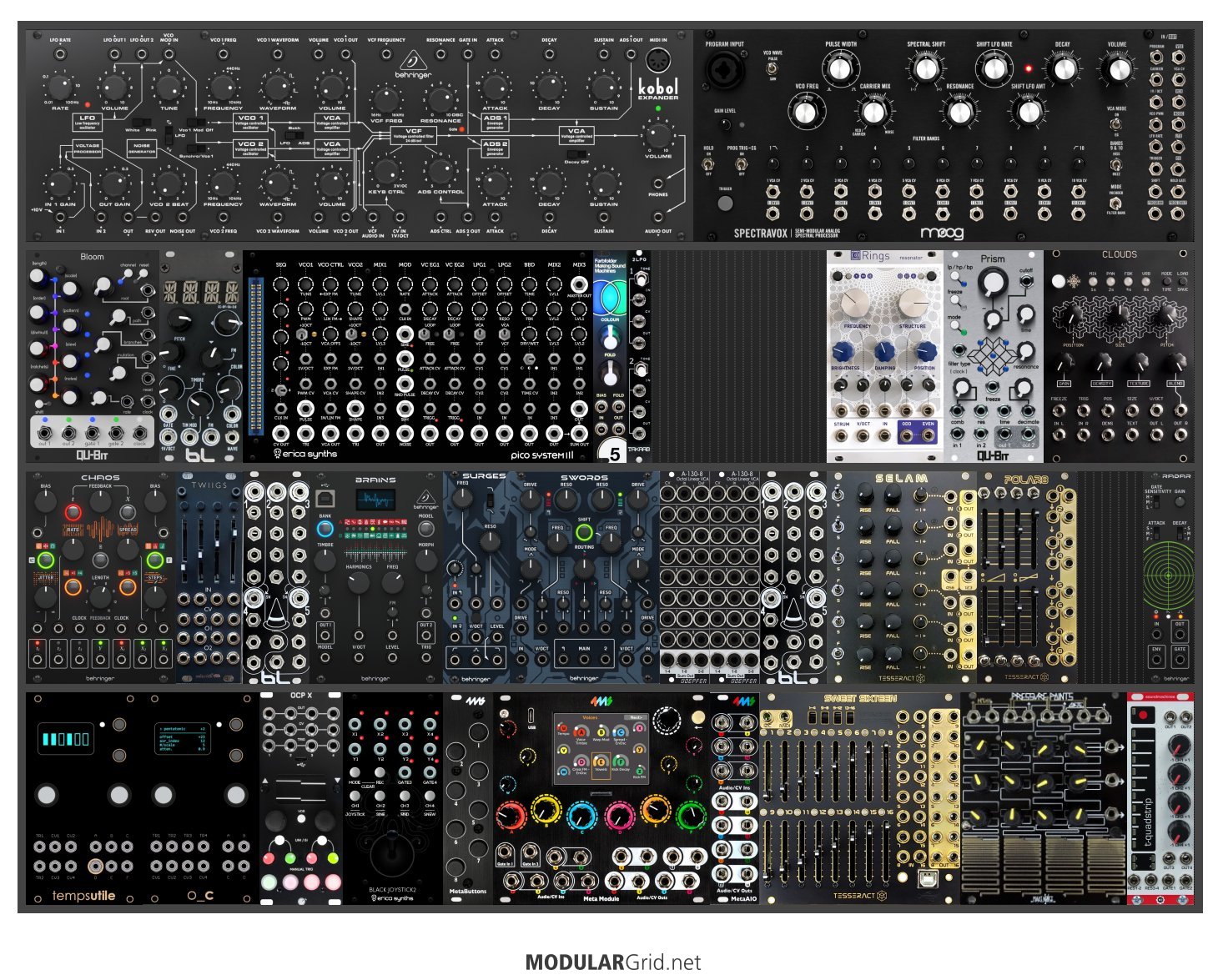
Task: Open the MODULARGrid.net link
Action: pos(613,962)
